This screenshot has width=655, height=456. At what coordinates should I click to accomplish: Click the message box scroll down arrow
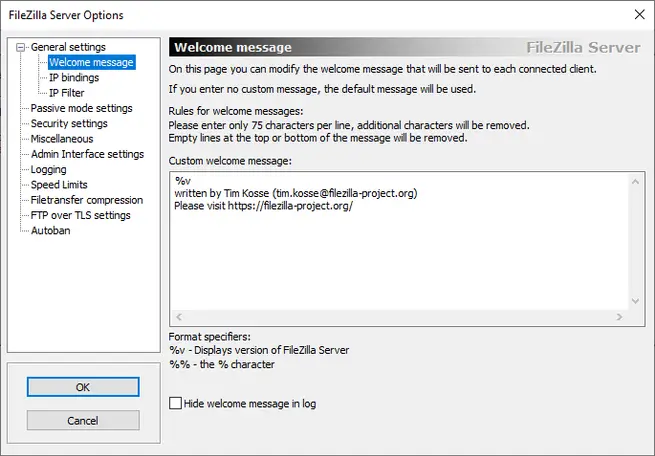click(635, 301)
